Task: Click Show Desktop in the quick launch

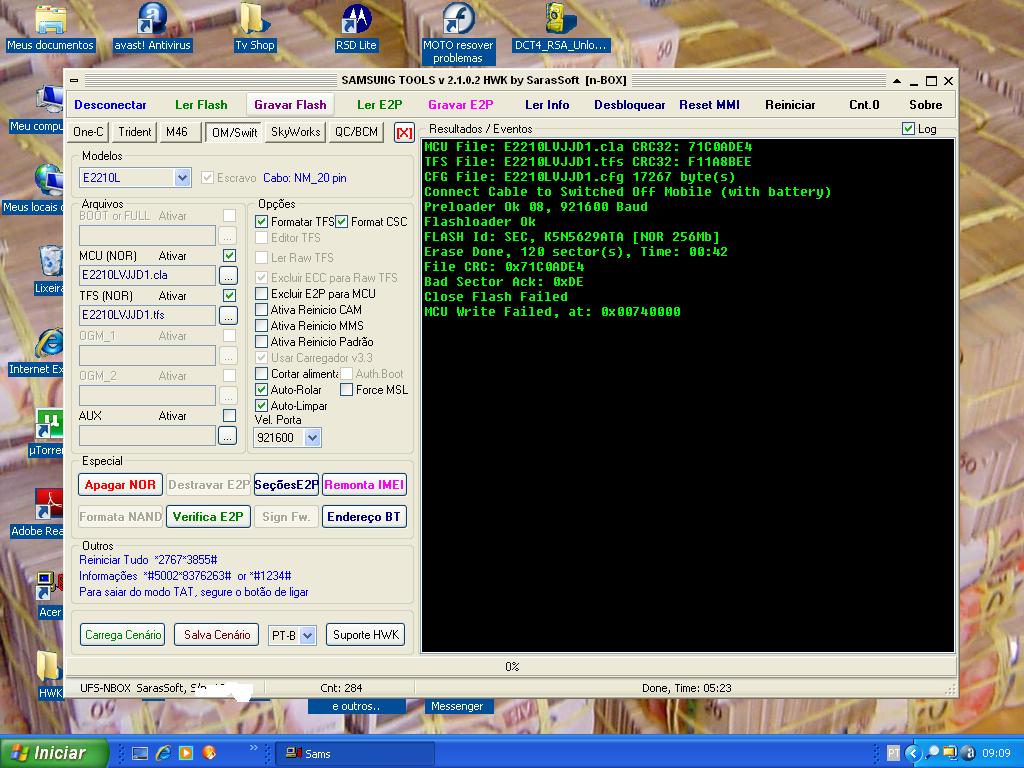Action: tap(140, 753)
